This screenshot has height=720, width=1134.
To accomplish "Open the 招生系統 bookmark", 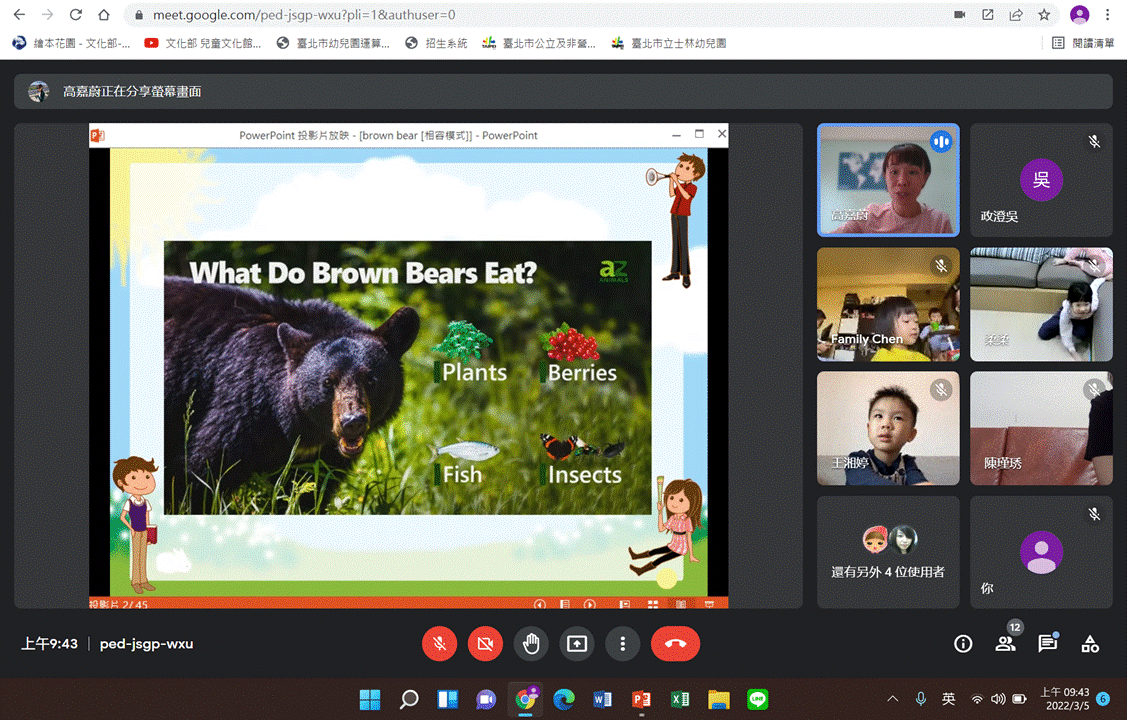I will coord(437,43).
